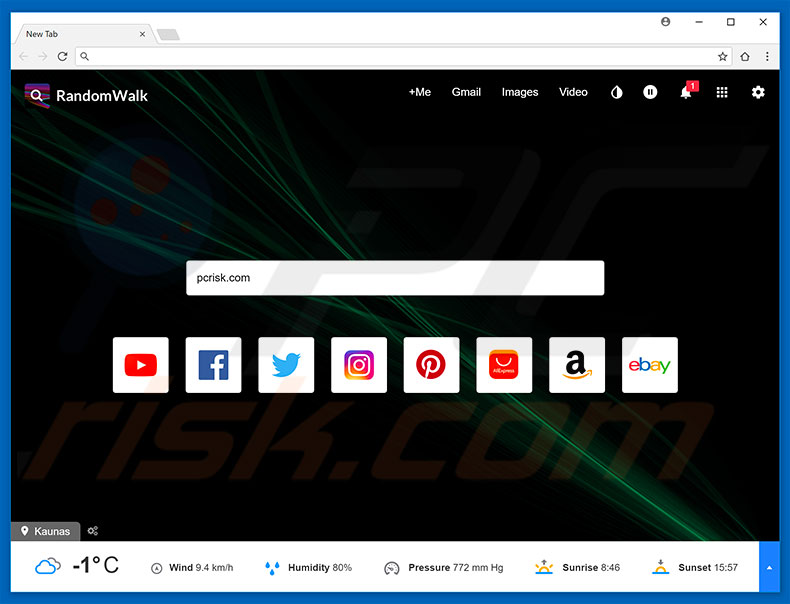
Task: Open the Amazon shortcut tile
Action: click(x=577, y=365)
